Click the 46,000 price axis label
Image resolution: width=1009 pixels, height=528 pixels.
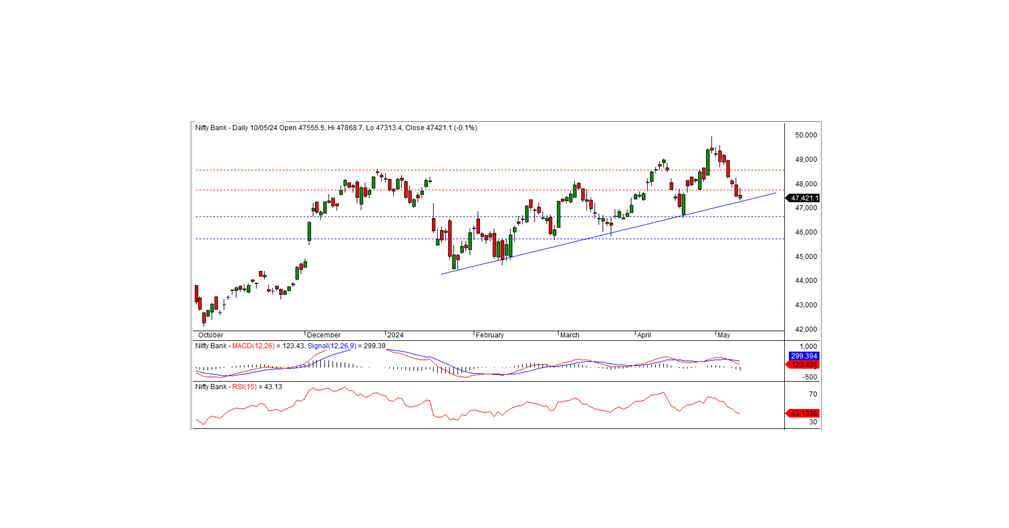click(x=806, y=232)
